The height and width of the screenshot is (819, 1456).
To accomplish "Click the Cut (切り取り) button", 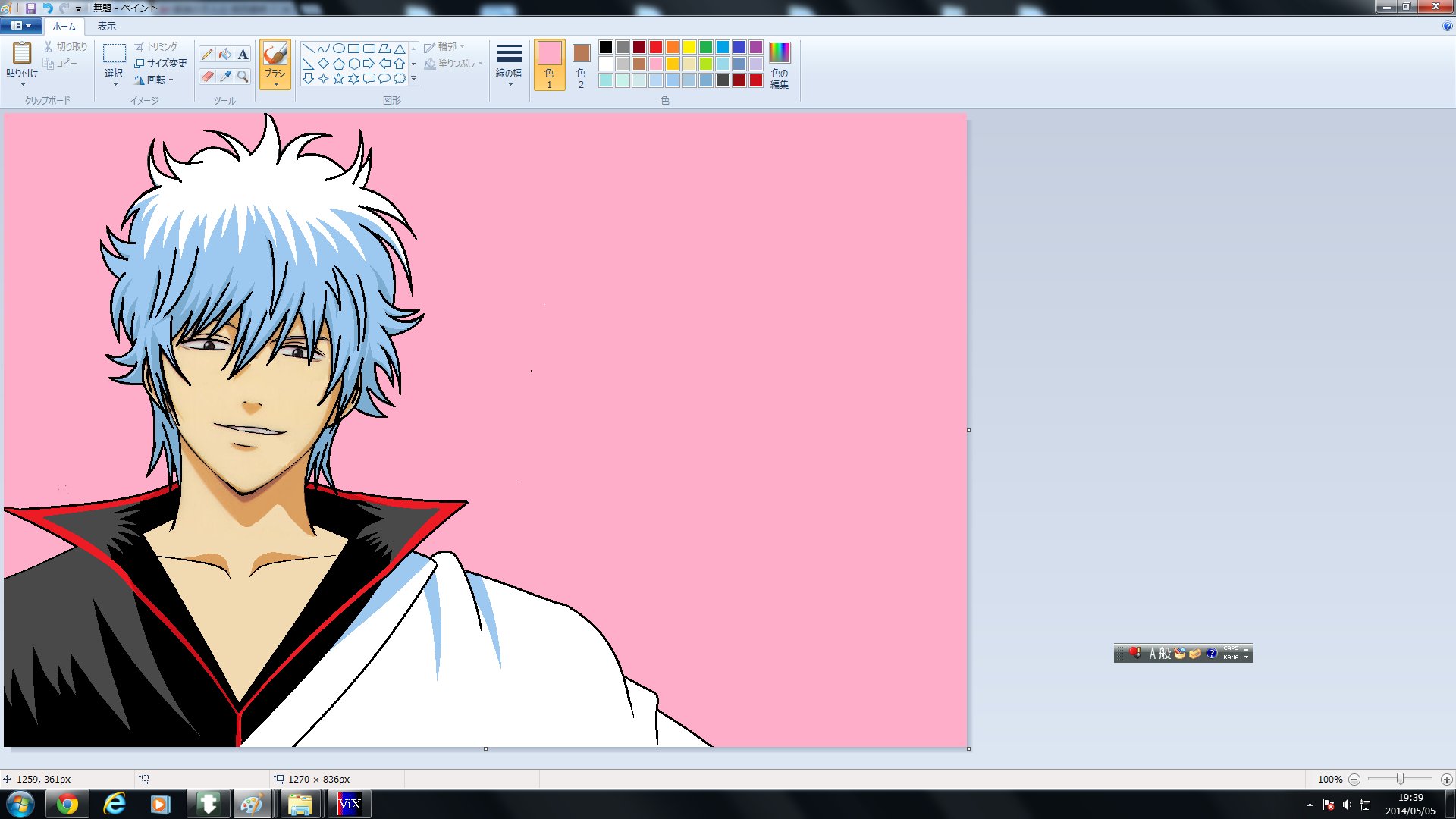I will [65, 46].
